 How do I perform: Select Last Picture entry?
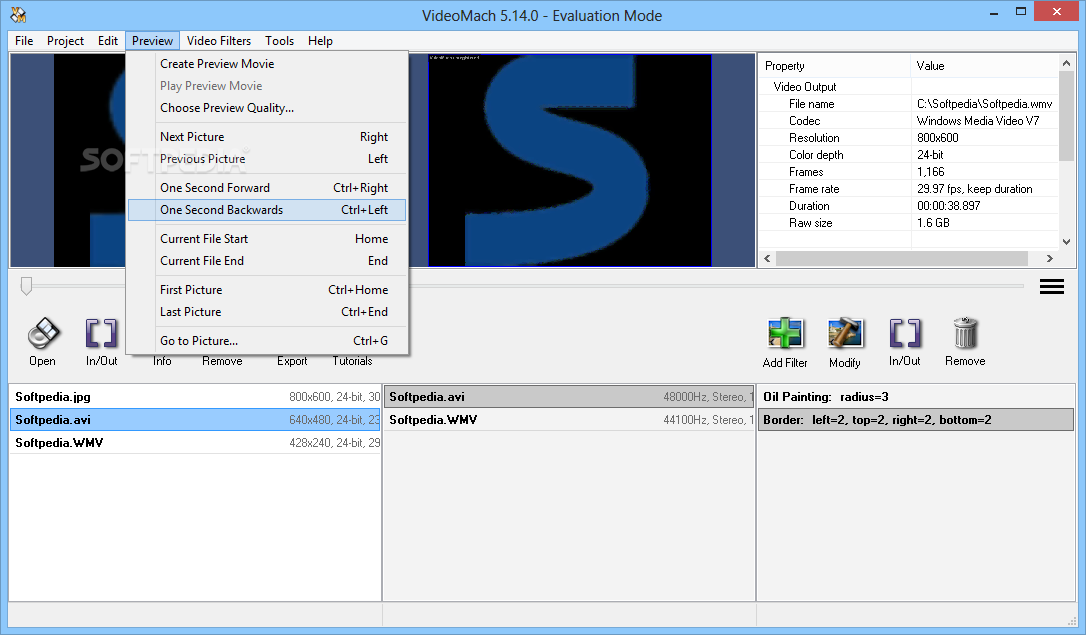(267, 312)
